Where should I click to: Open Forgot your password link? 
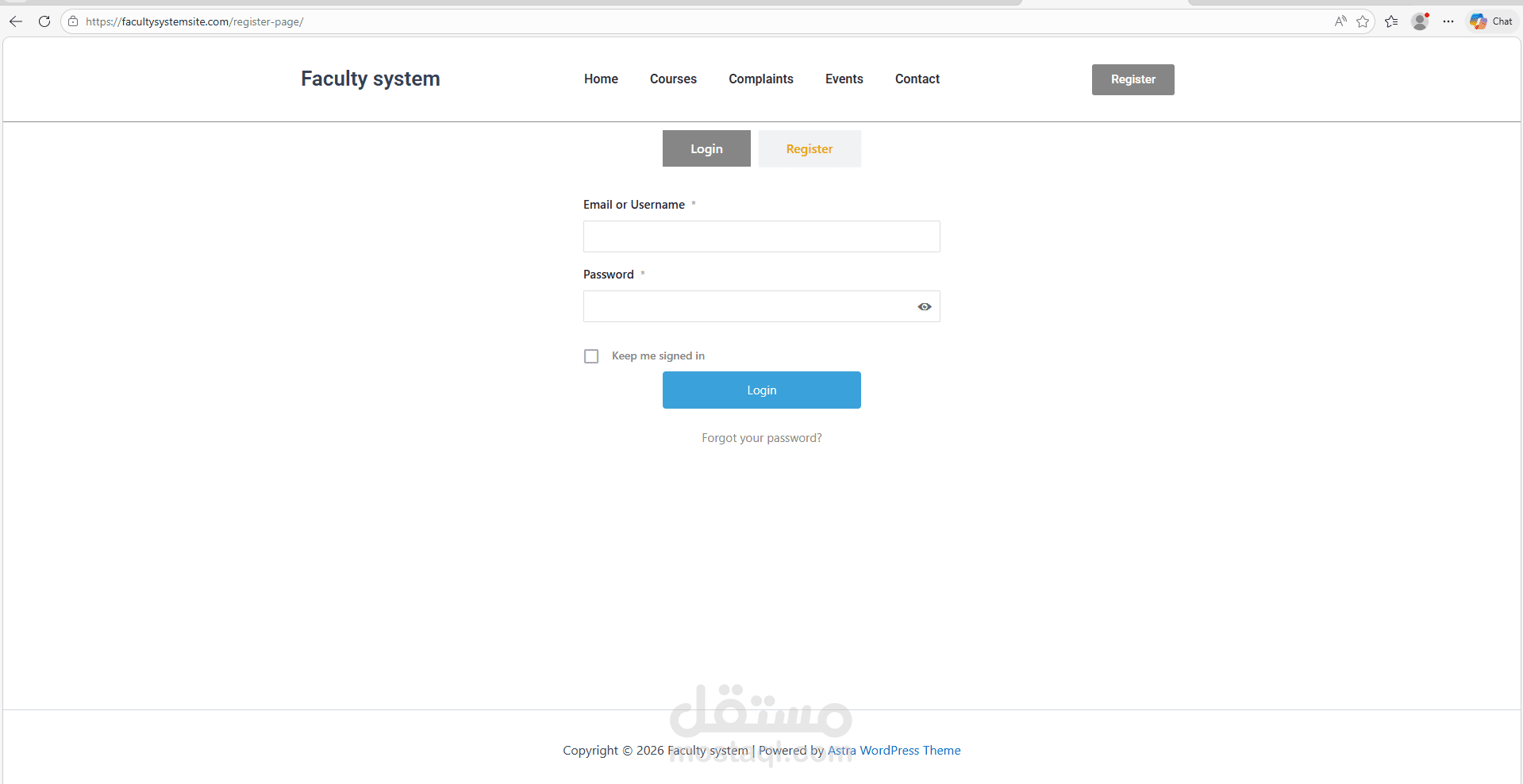coord(762,438)
